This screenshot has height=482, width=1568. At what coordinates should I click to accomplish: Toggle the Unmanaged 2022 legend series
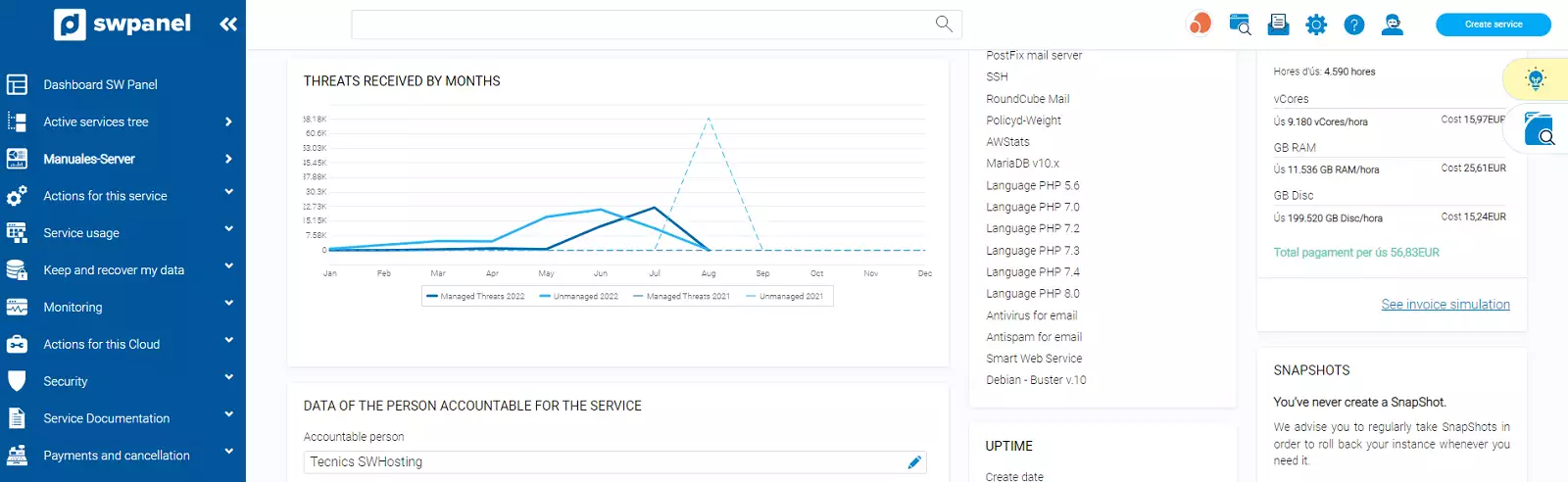pos(579,296)
